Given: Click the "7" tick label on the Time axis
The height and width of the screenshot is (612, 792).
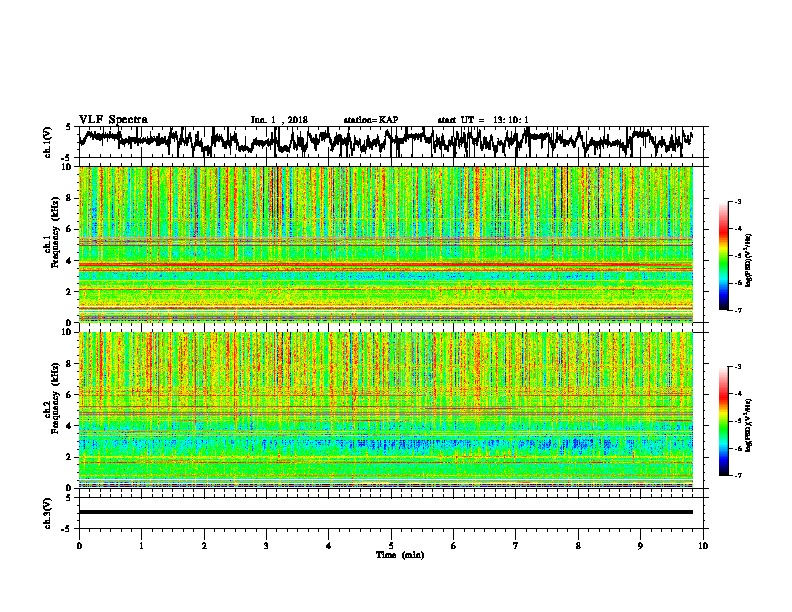Looking at the screenshot, I should tap(516, 546).
